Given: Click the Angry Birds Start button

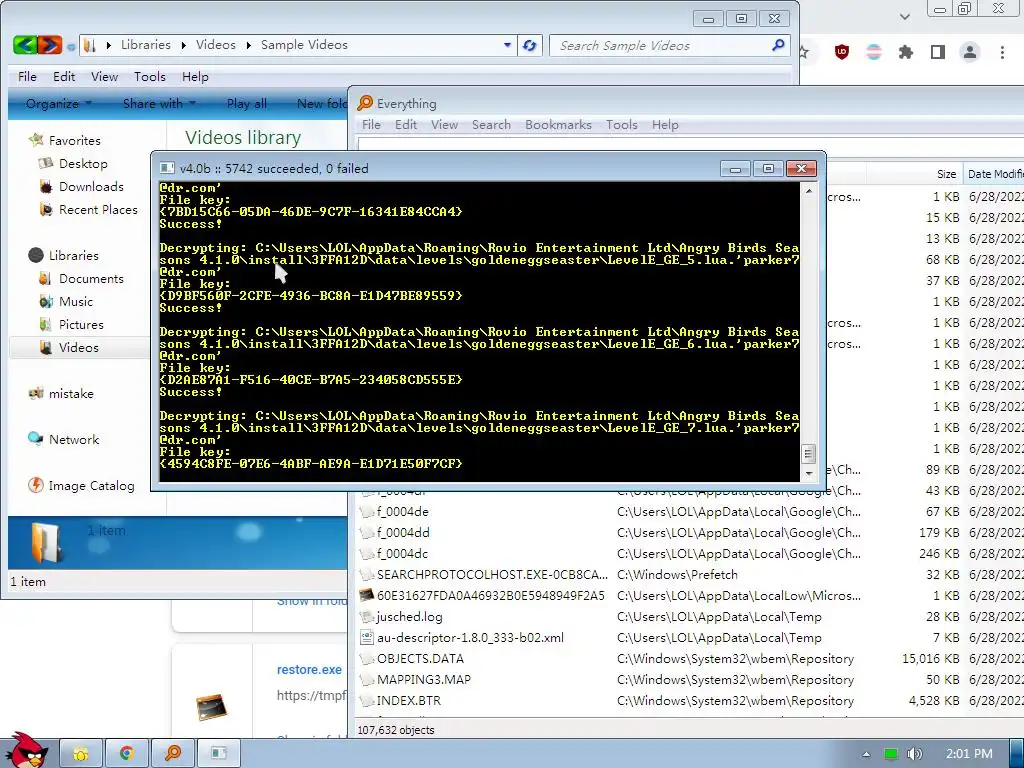Looking at the screenshot, I should [26, 751].
